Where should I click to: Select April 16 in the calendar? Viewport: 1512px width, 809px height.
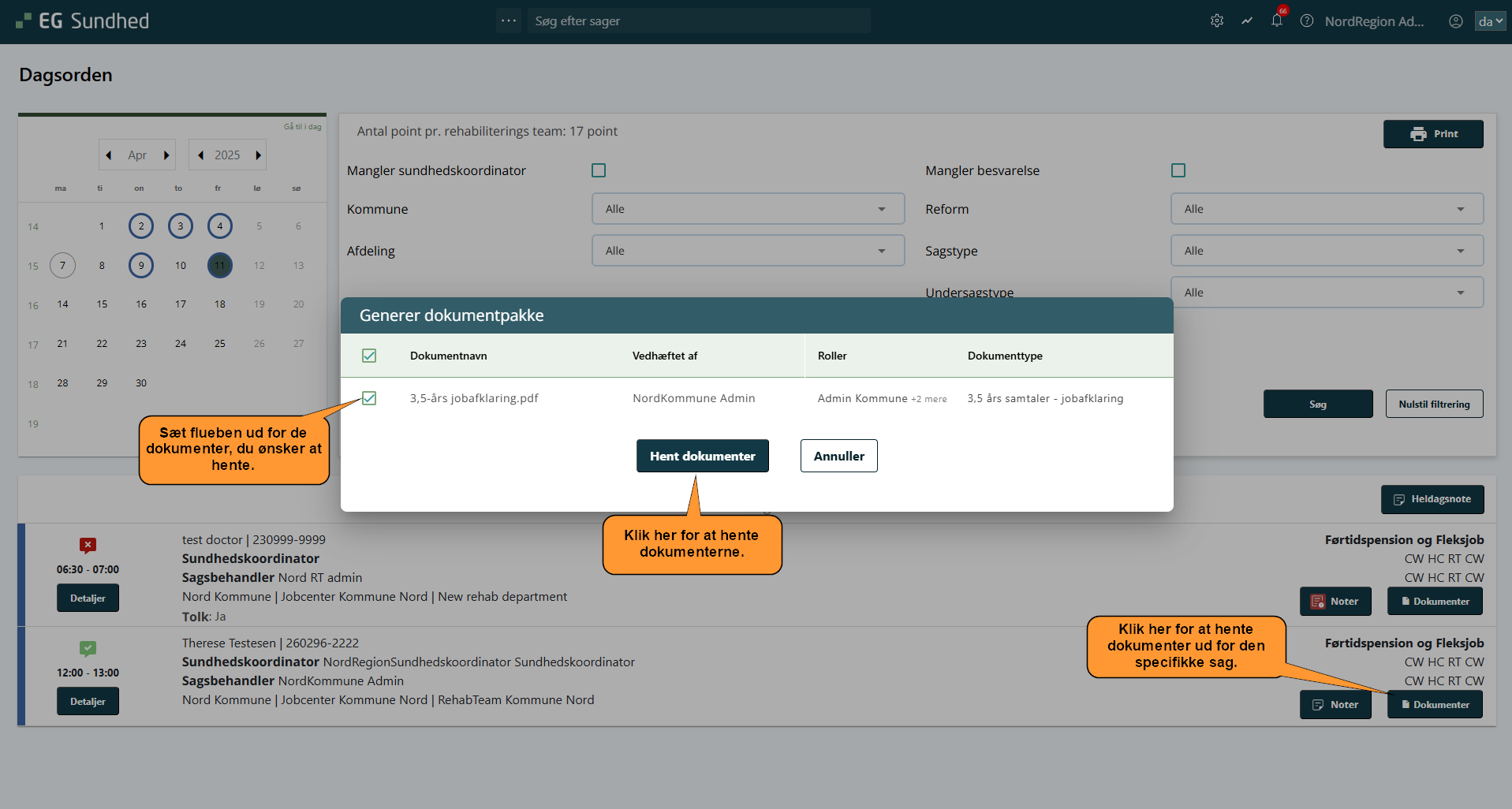(x=141, y=304)
